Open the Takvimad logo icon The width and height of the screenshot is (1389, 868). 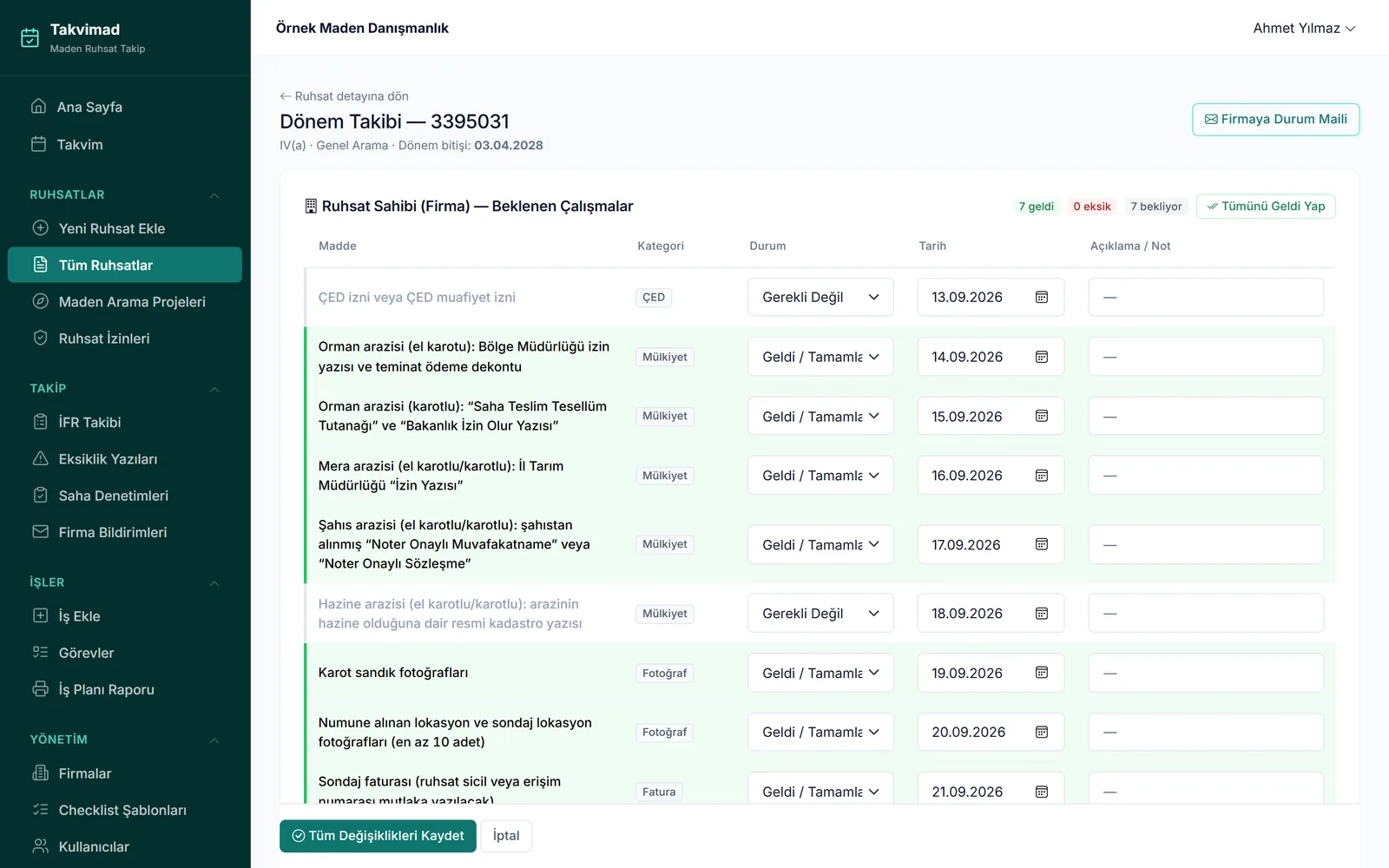[30, 37]
